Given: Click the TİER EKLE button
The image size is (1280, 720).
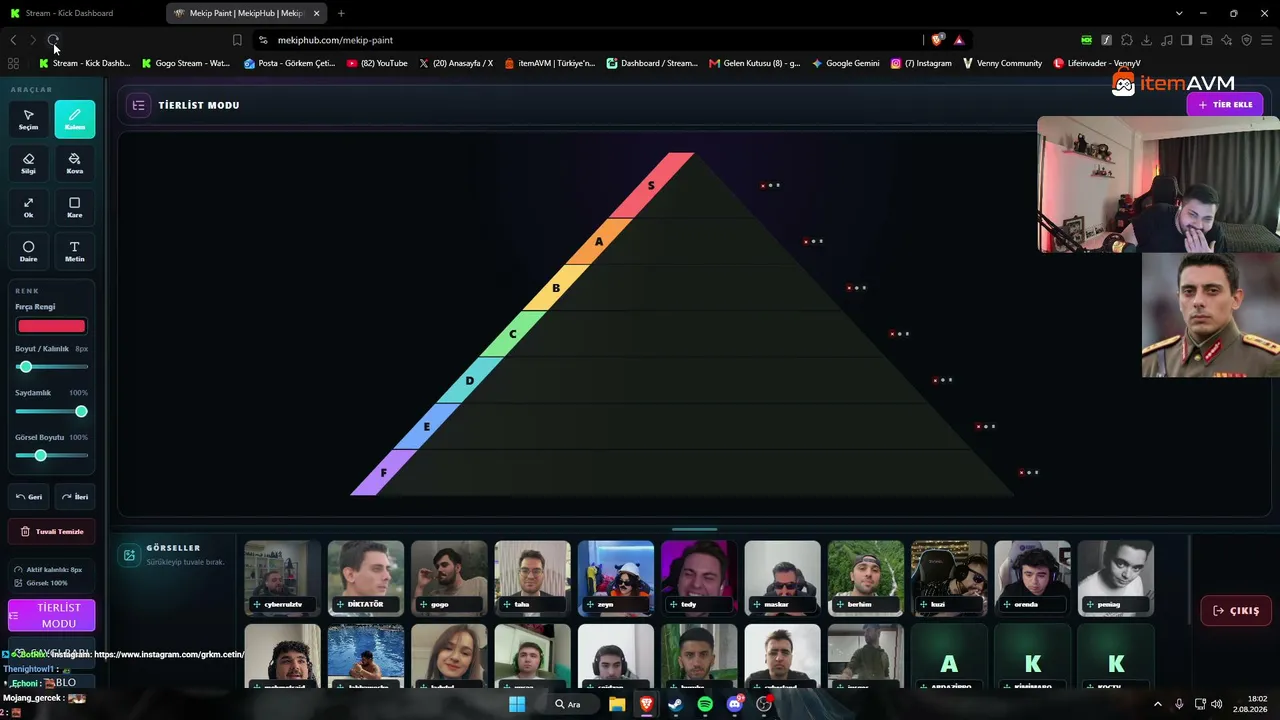Looking at the screenshot, I should tap(1225, 104).
